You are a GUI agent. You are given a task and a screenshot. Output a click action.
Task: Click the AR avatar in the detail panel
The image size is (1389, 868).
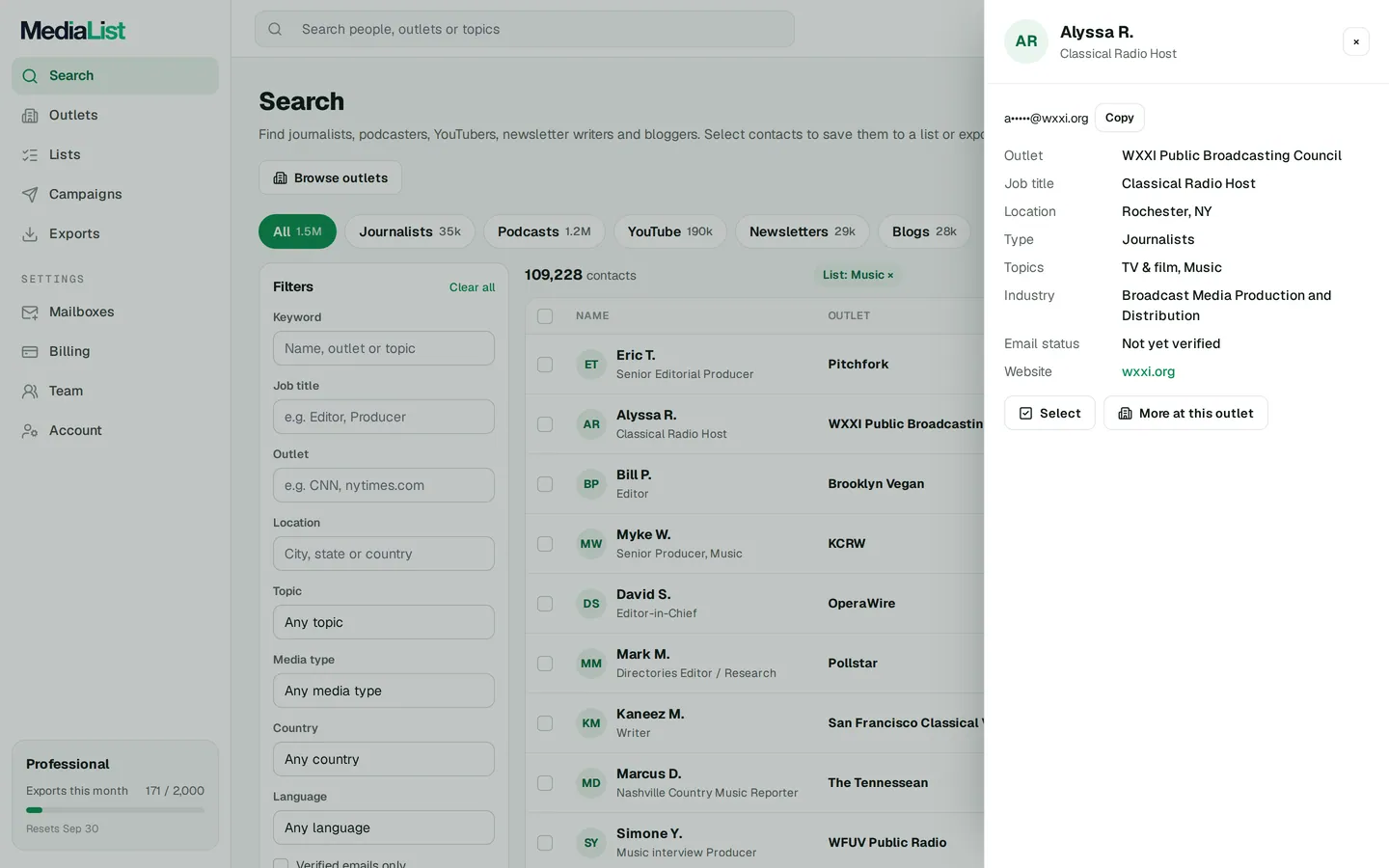1026,41
